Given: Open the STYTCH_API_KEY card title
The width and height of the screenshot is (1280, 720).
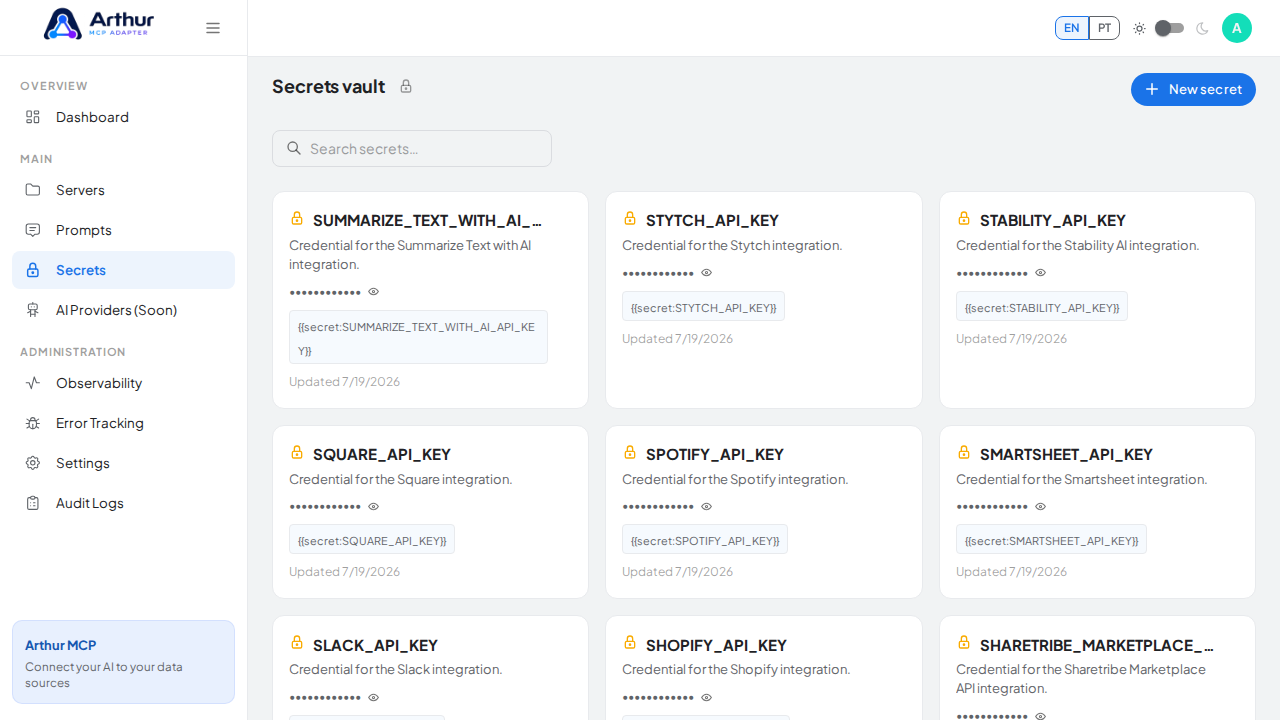Looking at the screenshot, I should [x=712, y=220].
